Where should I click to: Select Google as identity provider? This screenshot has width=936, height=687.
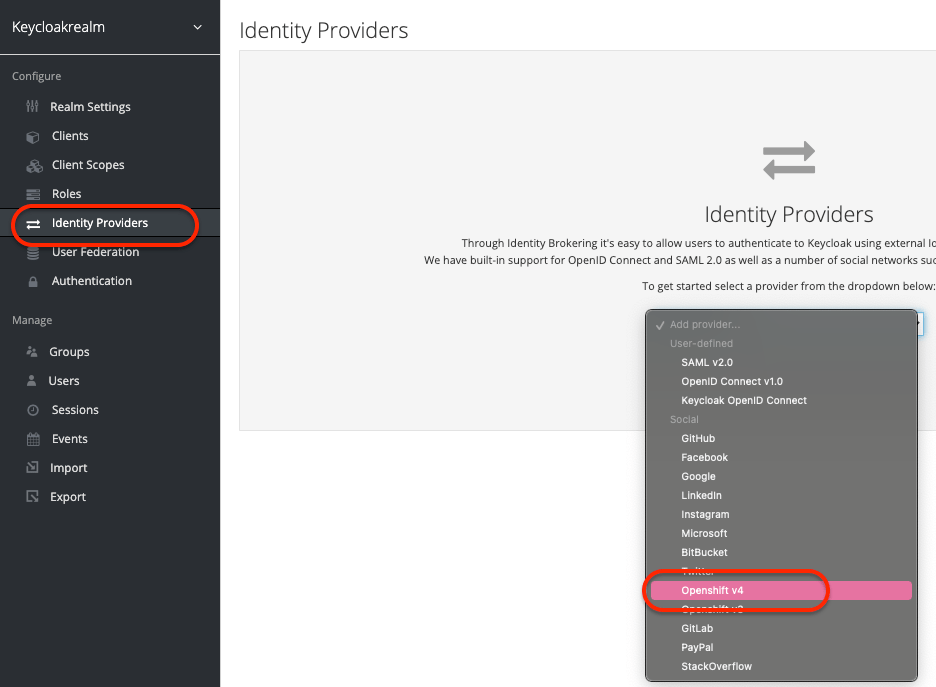pos(698,477)
